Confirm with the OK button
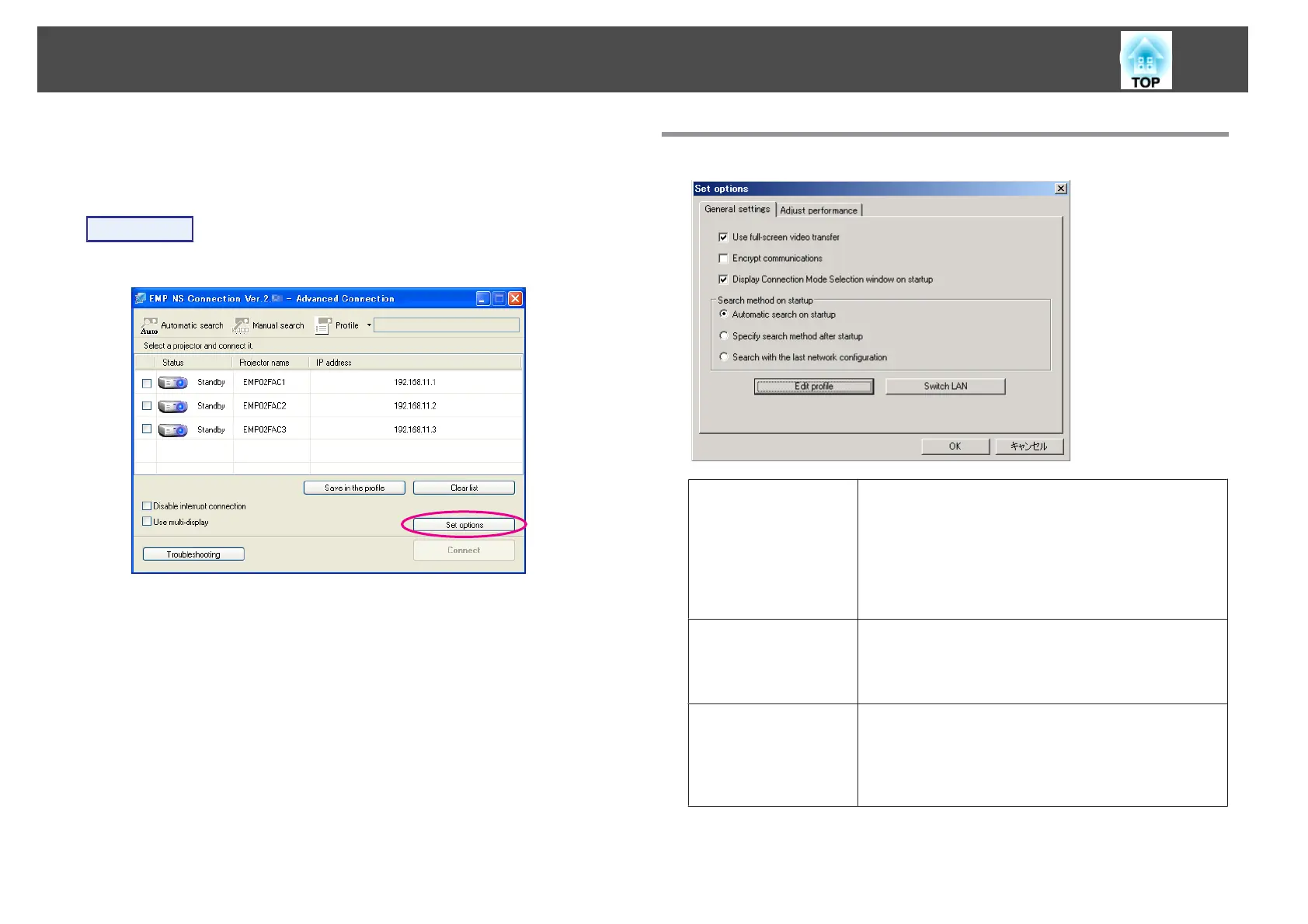The width and height of the screenshot is (1308, 924). click(x=955, y=446)
